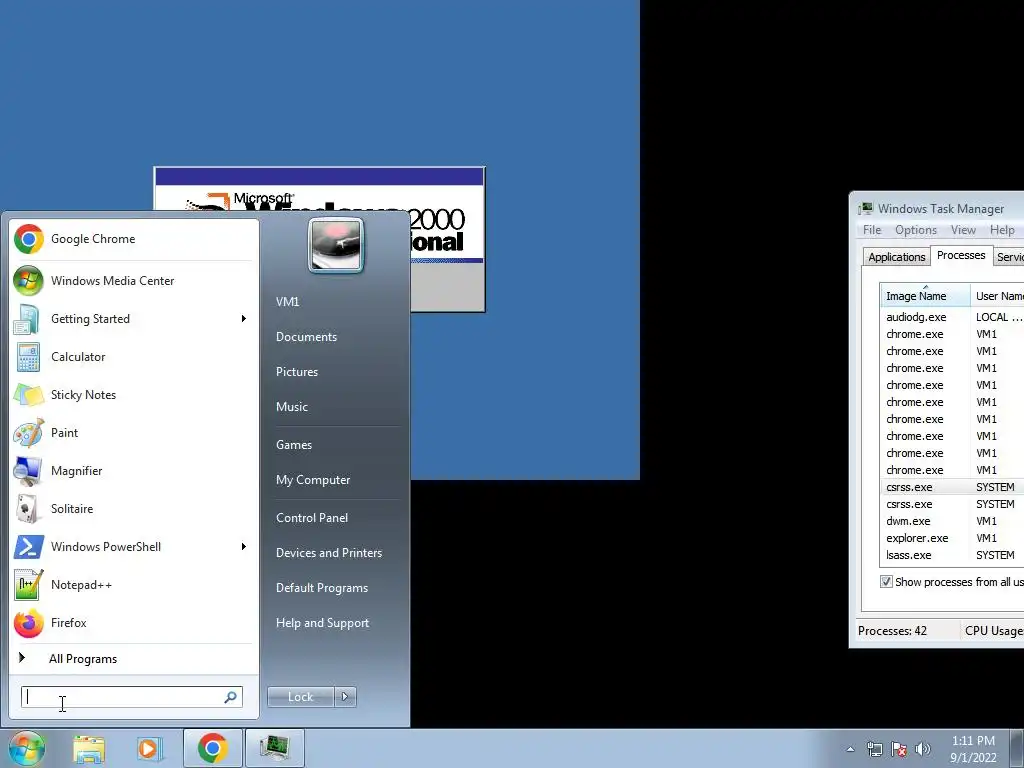Click the search magnifier icon in Start menu
The image size is (1024, 768).
tap(231, 697)
